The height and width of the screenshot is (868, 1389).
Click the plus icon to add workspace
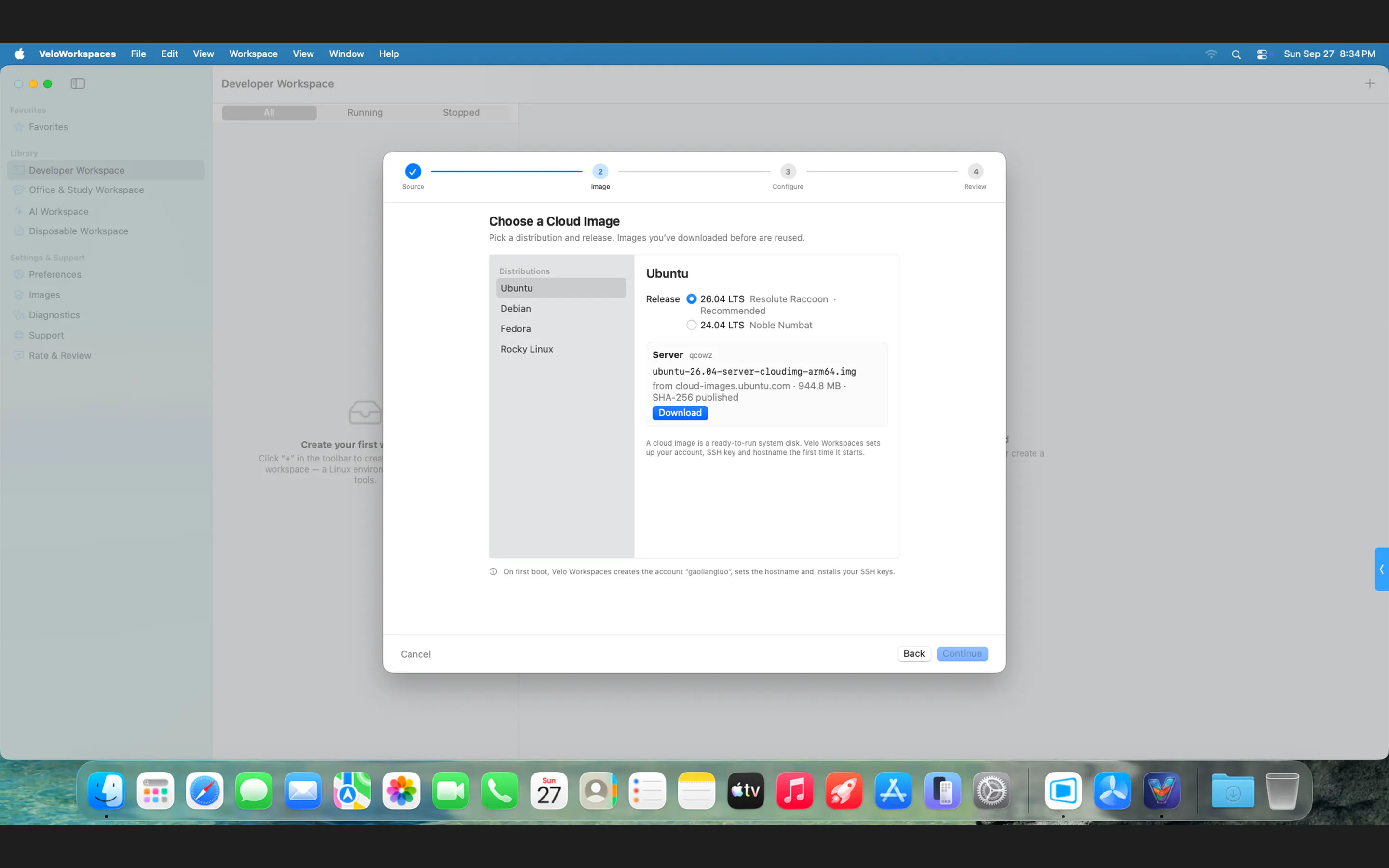click(x=1370, y=84)
